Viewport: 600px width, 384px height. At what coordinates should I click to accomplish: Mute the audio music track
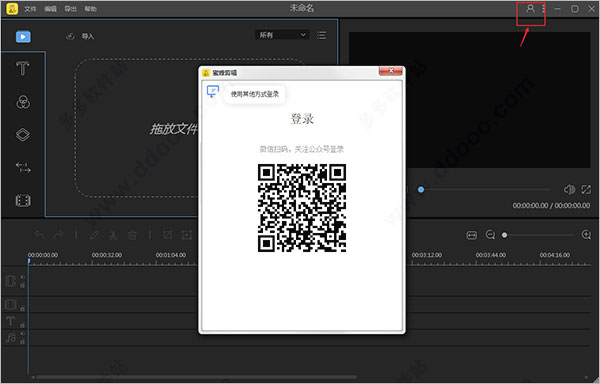(x=22, y=334)
